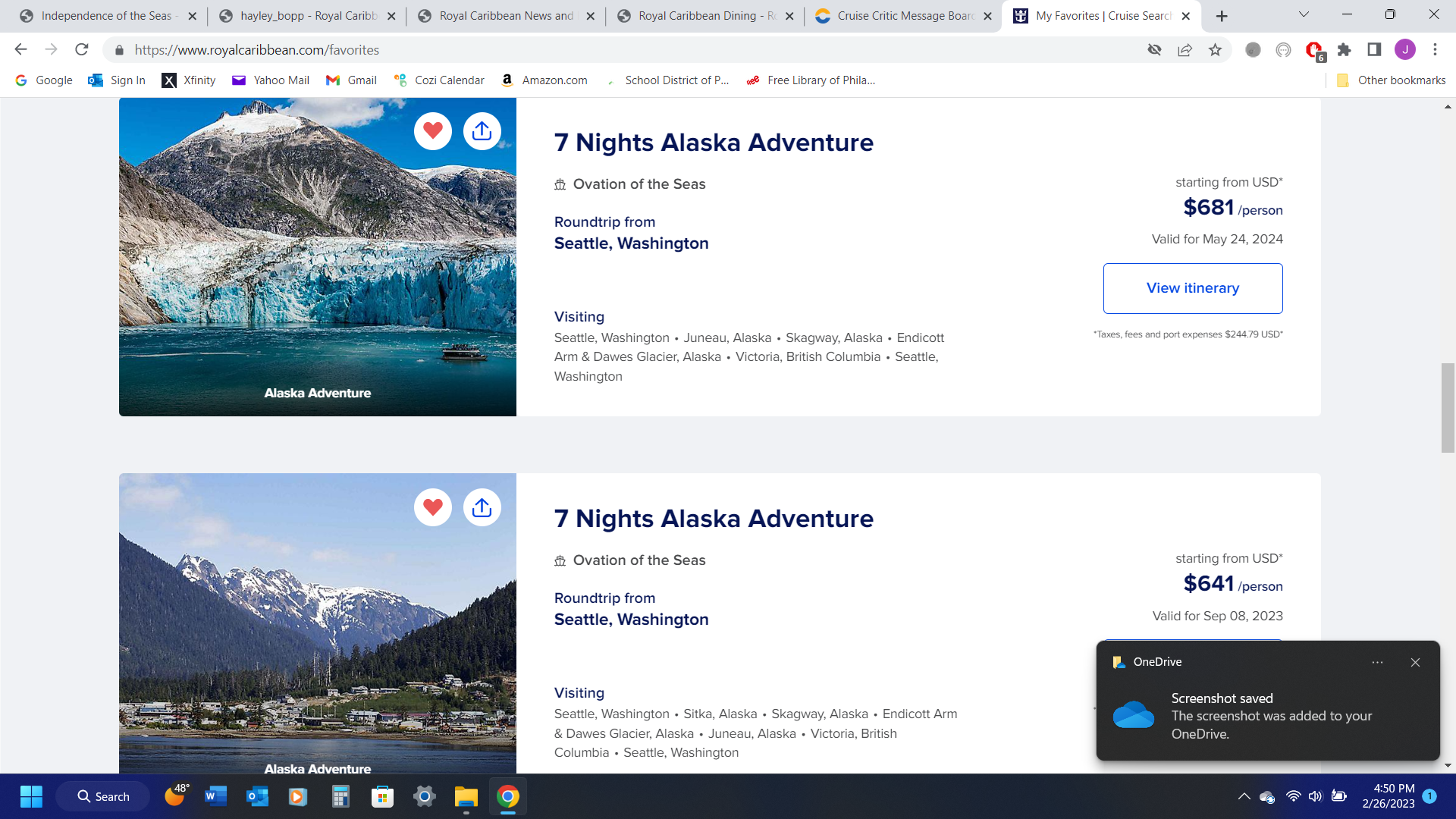Reload the favorites page

(82, 49)
